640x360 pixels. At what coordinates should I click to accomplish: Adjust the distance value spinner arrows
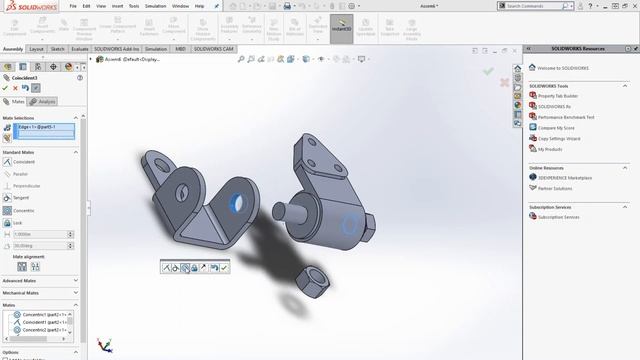coord(70,234)
